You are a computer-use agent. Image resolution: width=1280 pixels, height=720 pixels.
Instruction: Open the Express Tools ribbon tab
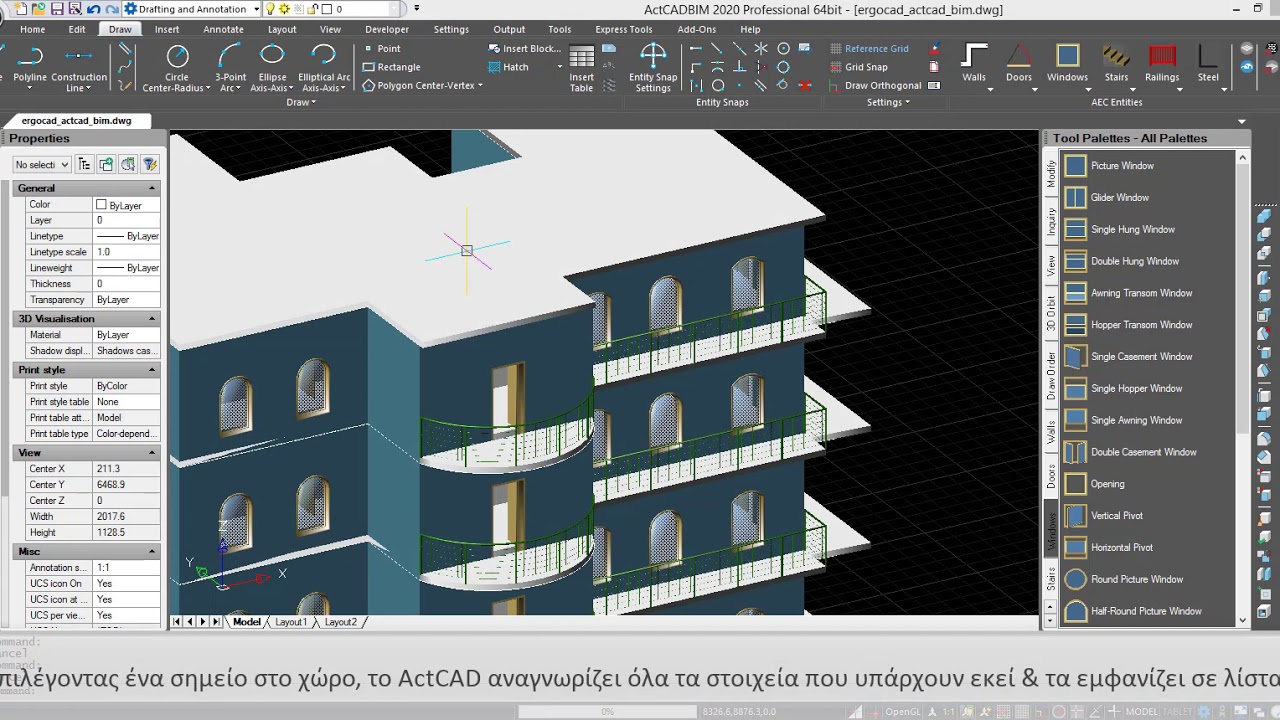click(623, 29)
